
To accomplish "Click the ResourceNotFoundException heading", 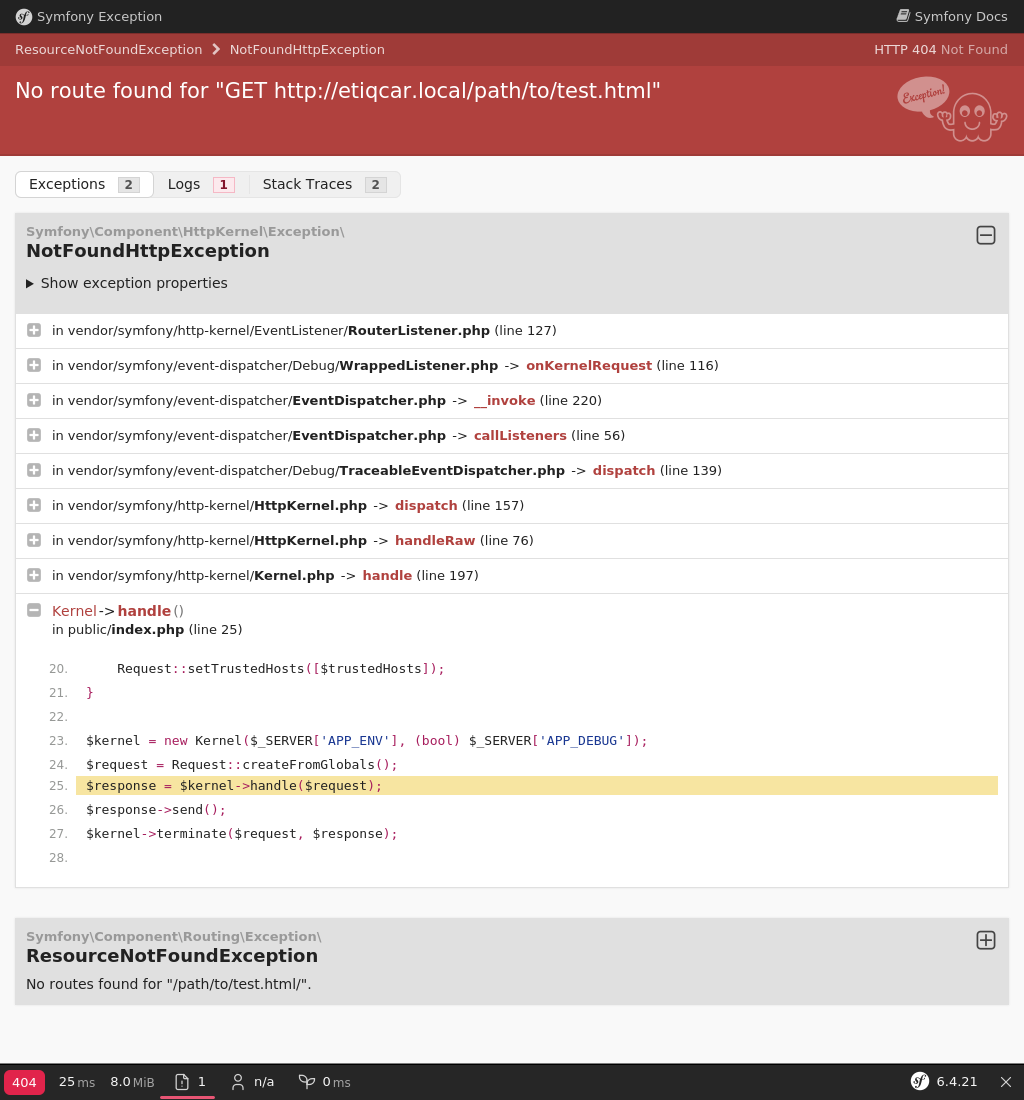I will point(172,955).
